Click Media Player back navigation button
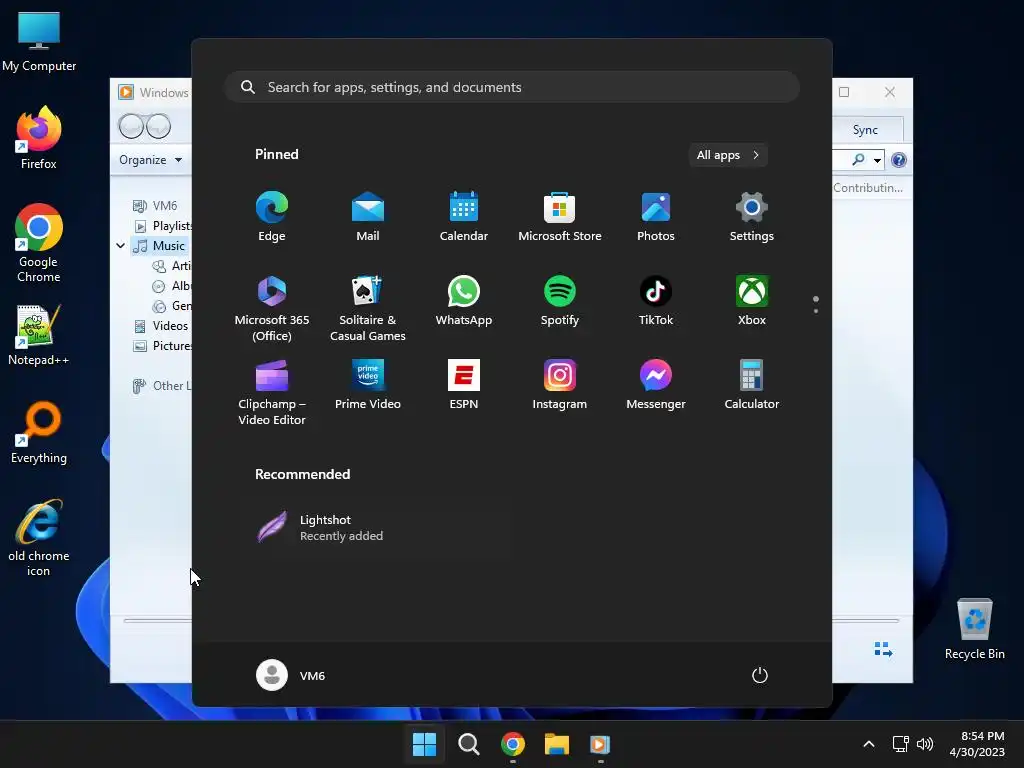1024x768 pixels. click(x=131, y=126)
